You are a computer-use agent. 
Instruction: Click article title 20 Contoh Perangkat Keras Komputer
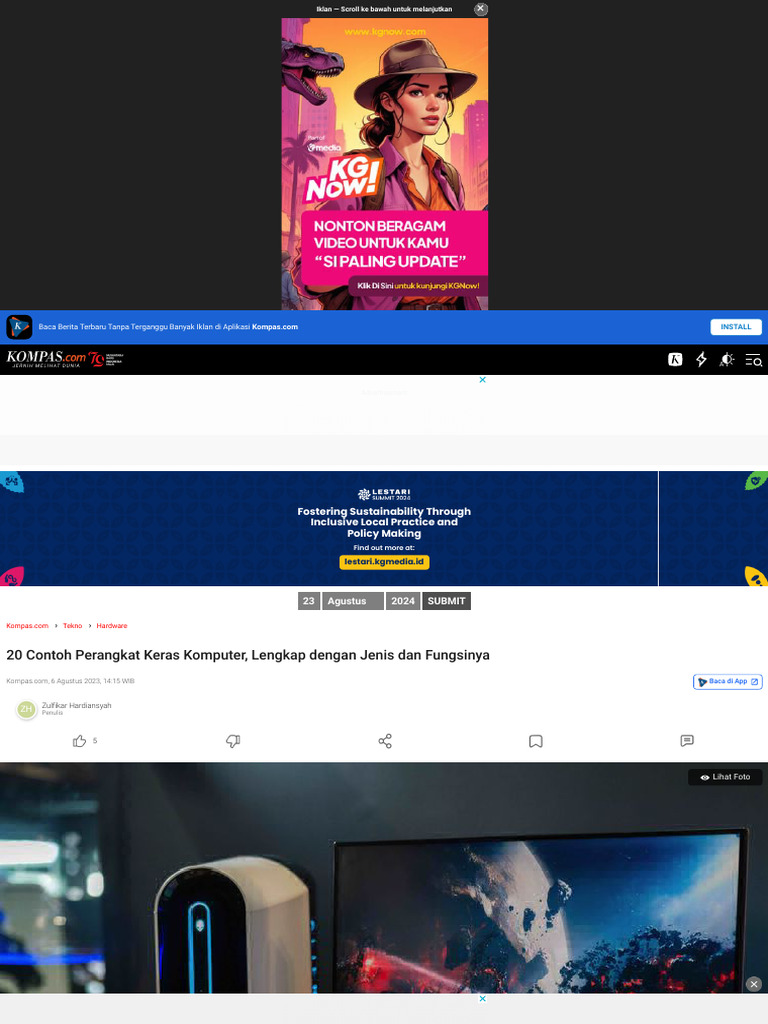tap(248, 655)
